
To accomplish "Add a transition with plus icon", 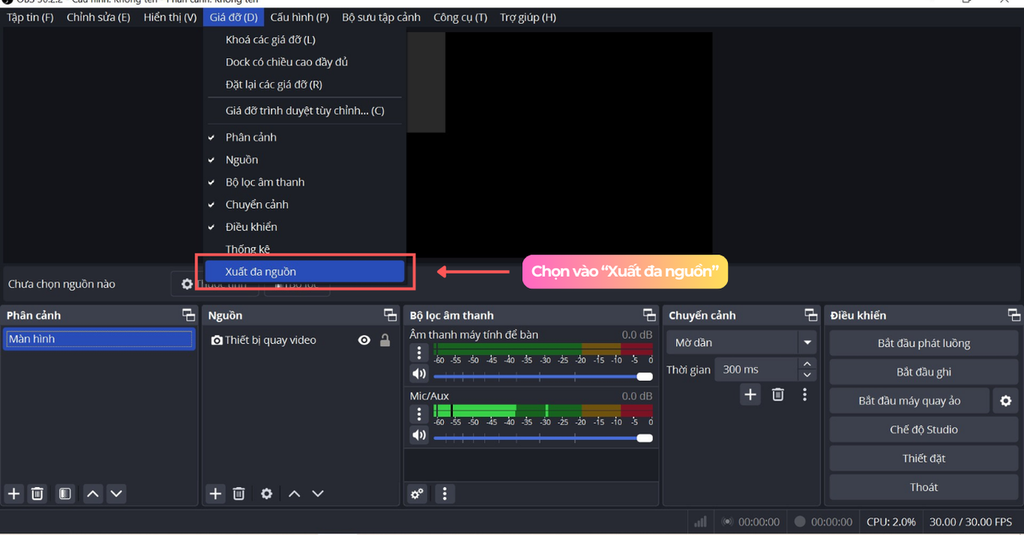I will tap(750, 395).
